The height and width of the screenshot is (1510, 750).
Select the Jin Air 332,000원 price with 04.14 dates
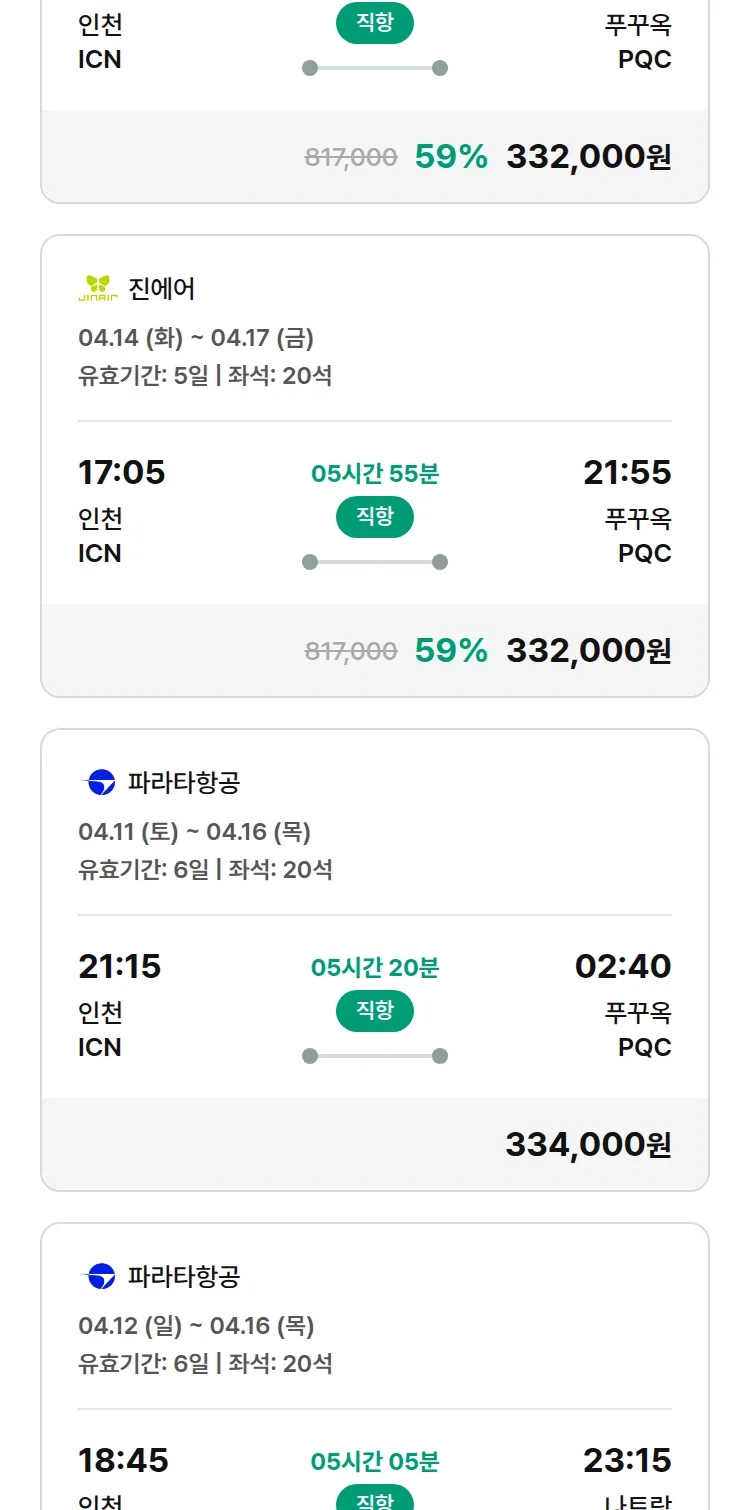(588, 650)
